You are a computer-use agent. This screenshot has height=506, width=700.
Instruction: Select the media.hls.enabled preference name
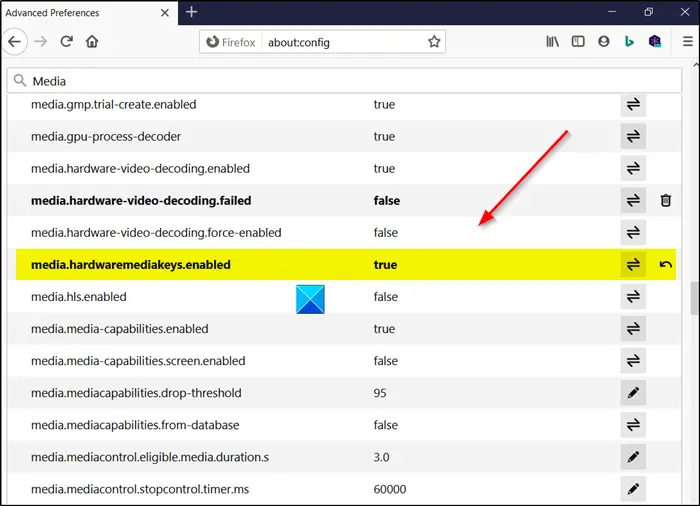79,297
